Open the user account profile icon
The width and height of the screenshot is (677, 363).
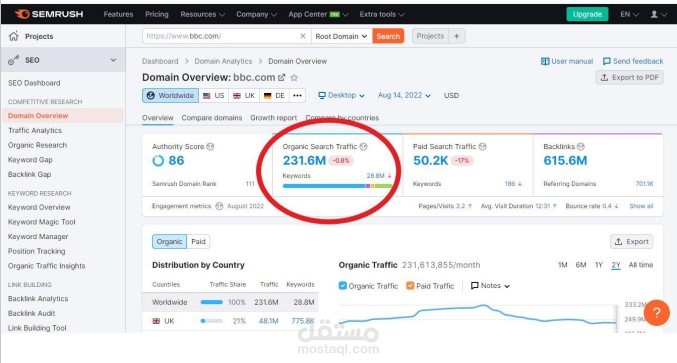coord(654,14)
